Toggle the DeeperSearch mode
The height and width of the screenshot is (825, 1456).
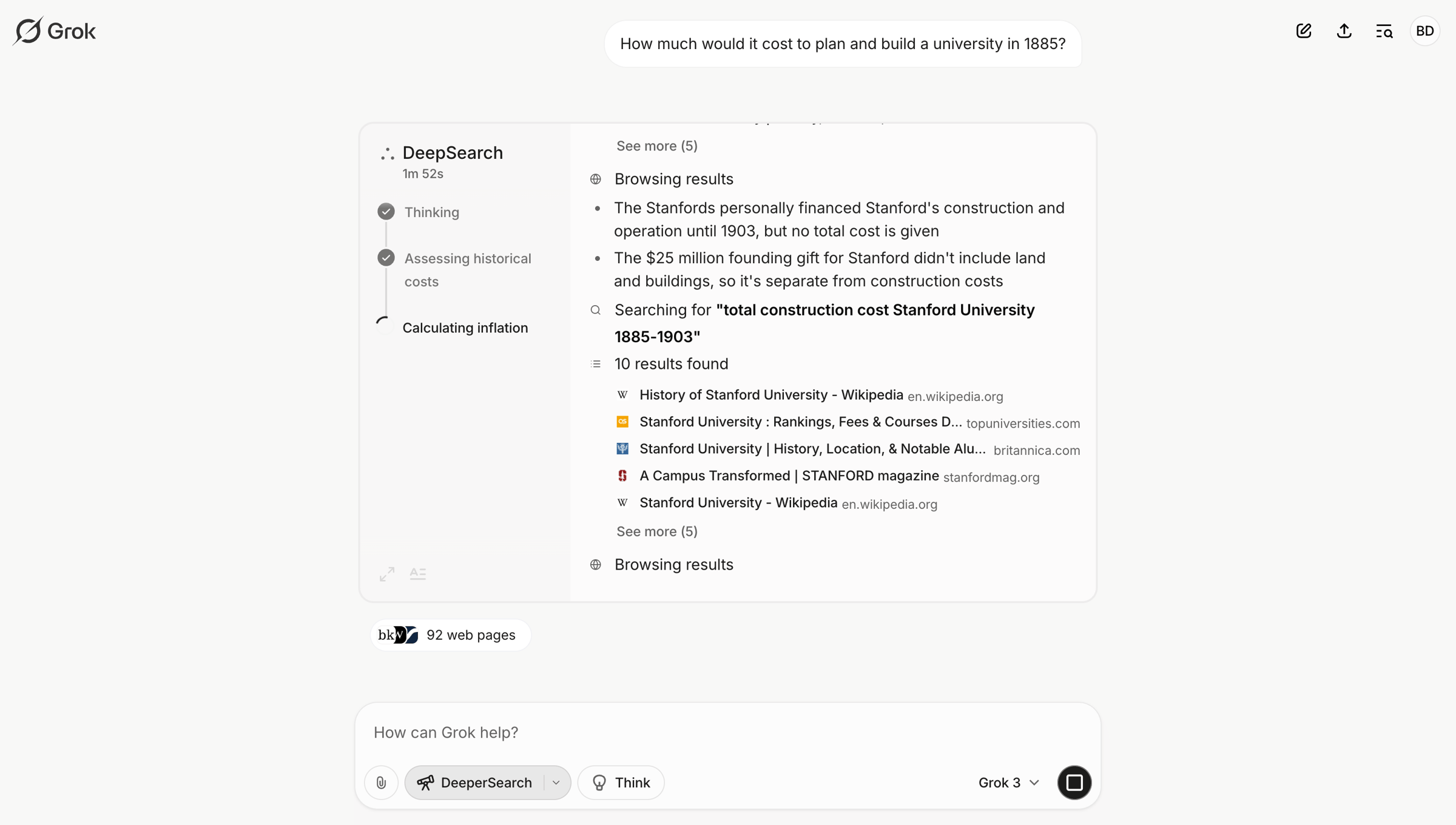[x=475, y=783]
